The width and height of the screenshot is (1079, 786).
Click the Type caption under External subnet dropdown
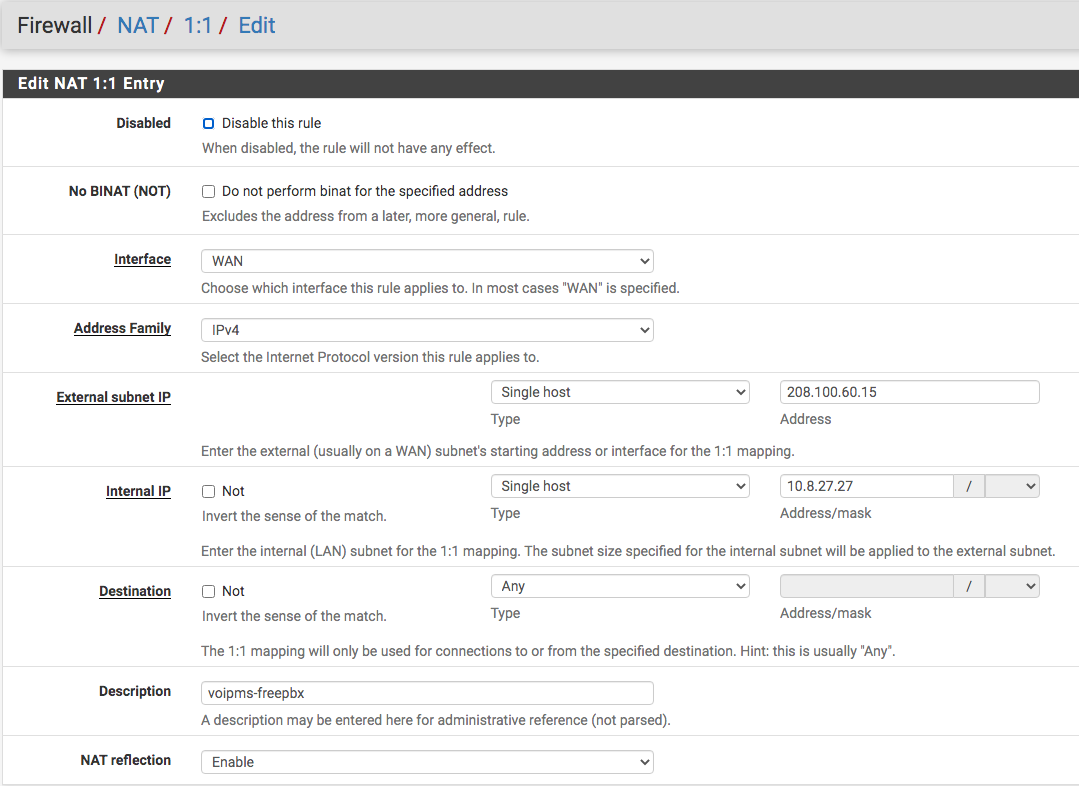[505, 419]
